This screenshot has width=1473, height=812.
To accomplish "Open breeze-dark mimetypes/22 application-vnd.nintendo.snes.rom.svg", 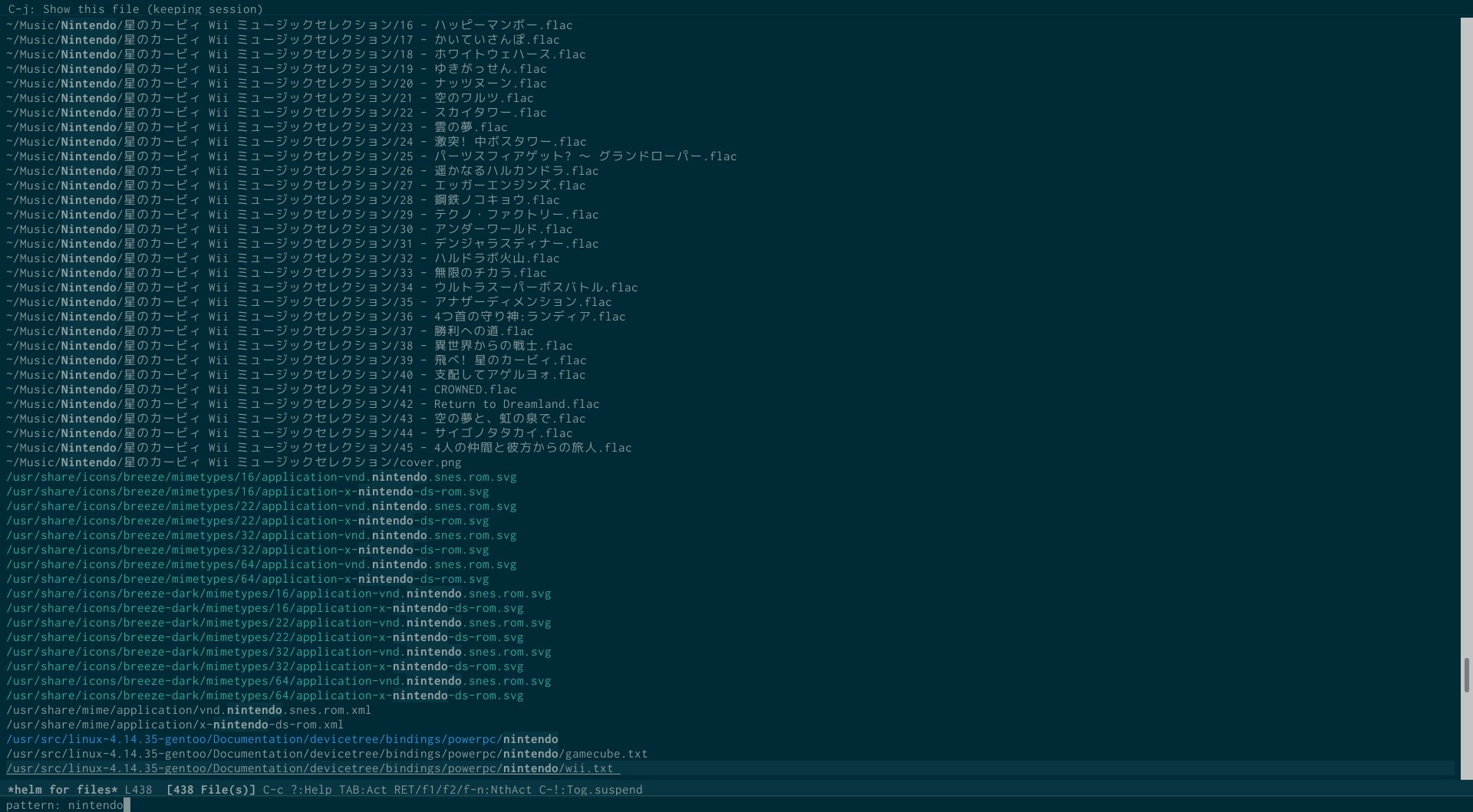I will (x=279, y=623).
